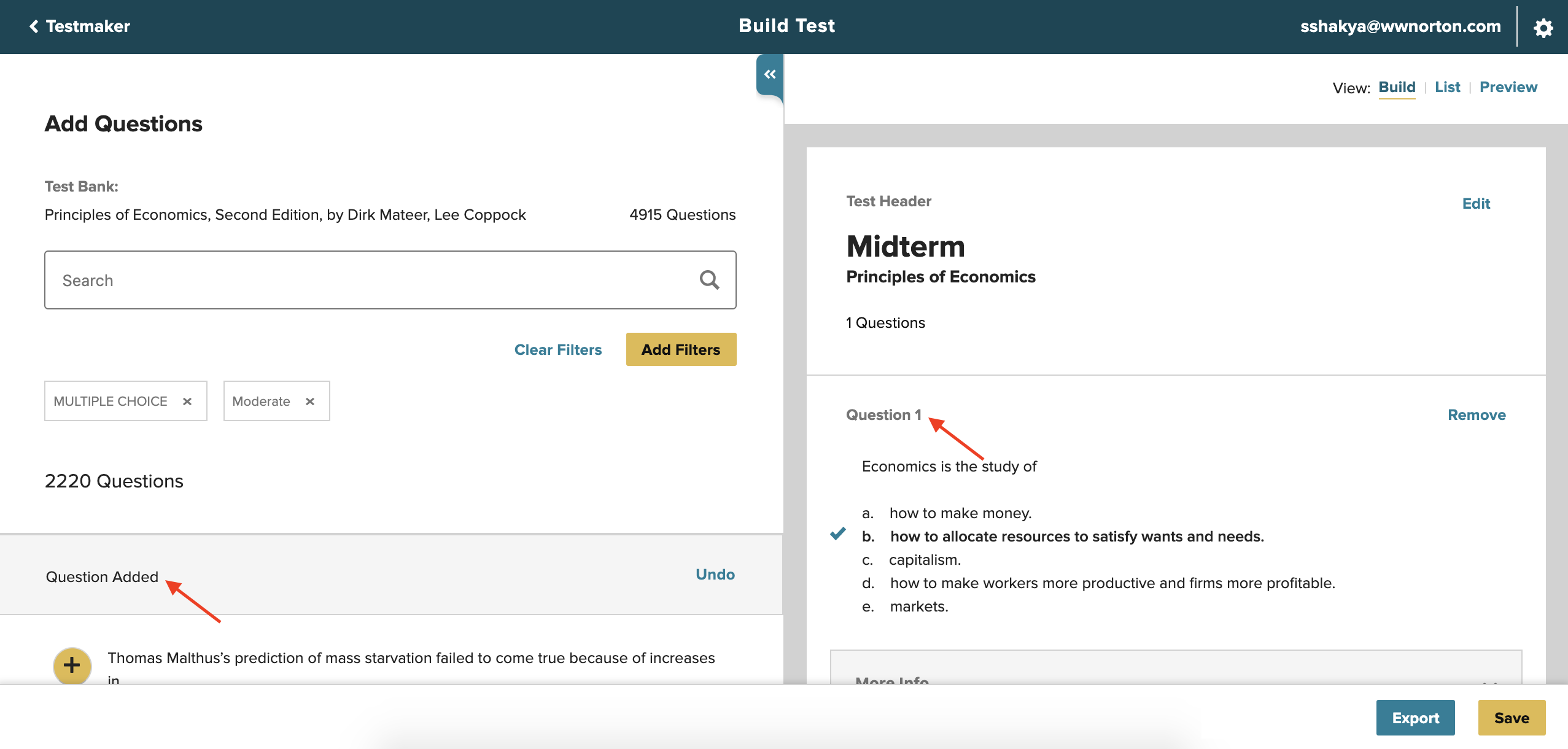The width and height of the screenshot is (1568, 749).
Task: Switch to the Preview view
Action: (1508, 87)
